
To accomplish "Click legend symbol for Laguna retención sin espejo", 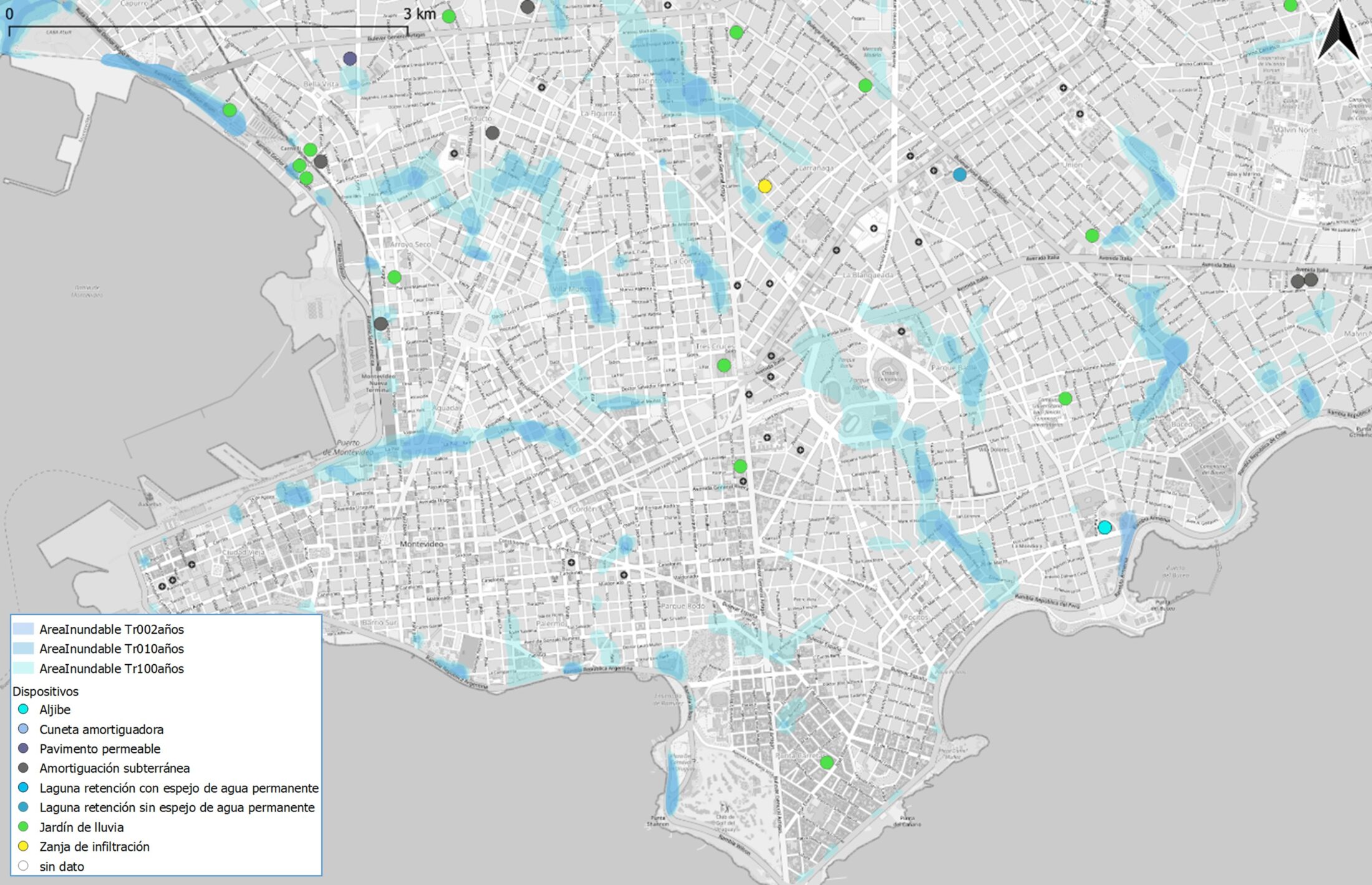I will (23, 807).
